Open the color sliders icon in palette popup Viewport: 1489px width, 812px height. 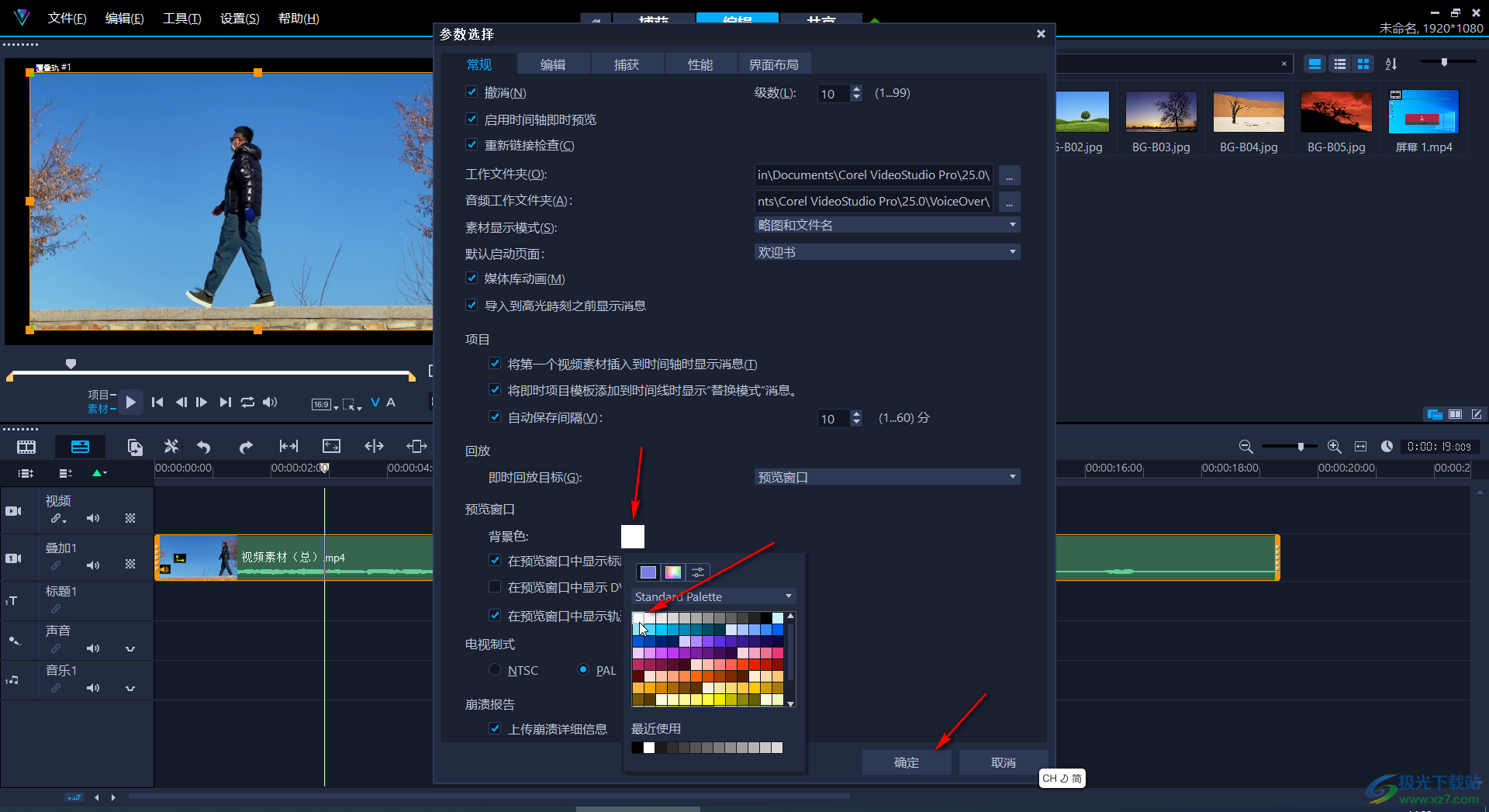click(x=698, y=572)
